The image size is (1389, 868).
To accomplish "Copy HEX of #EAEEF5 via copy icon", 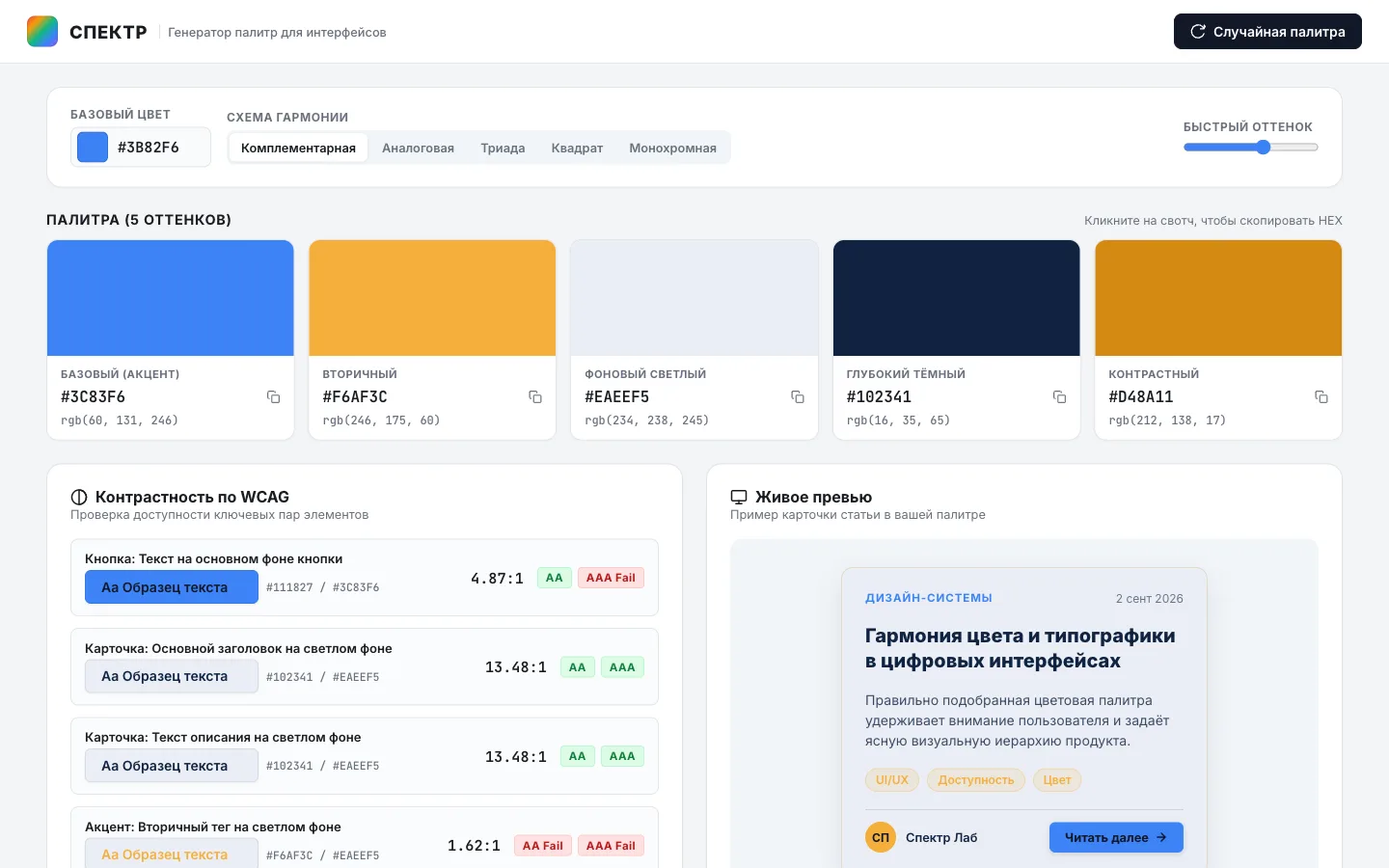I will [x=798, y=397].
